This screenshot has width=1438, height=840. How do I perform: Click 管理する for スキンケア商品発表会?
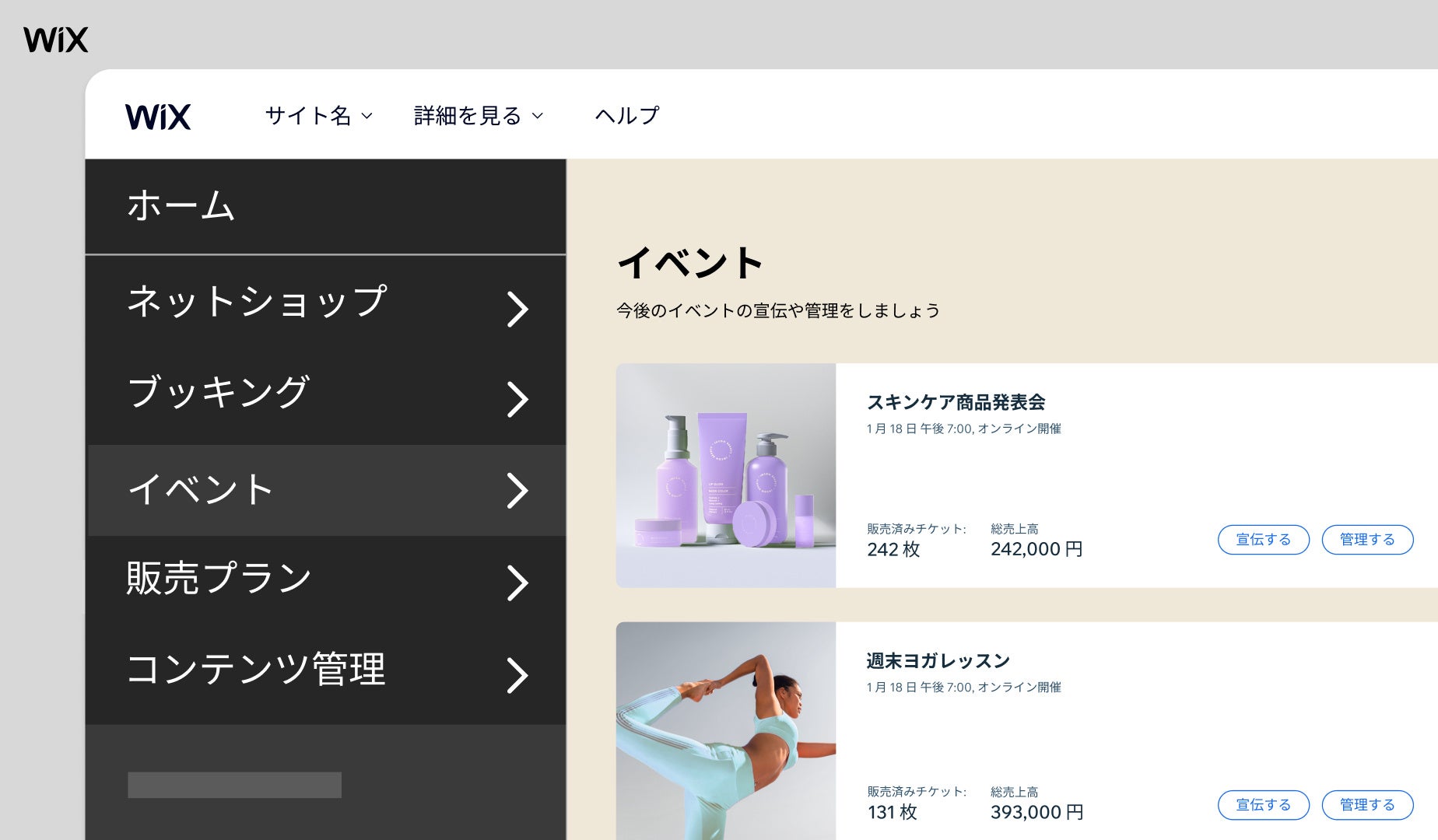click(x=1367, y=539)
